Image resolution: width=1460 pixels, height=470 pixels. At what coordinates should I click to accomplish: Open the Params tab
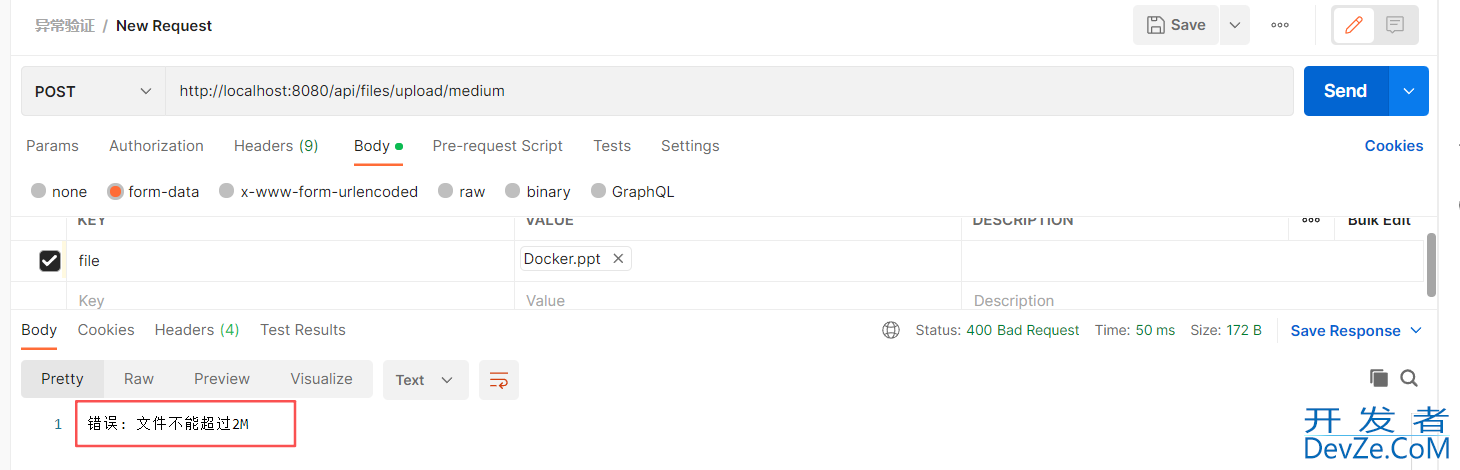52,146
